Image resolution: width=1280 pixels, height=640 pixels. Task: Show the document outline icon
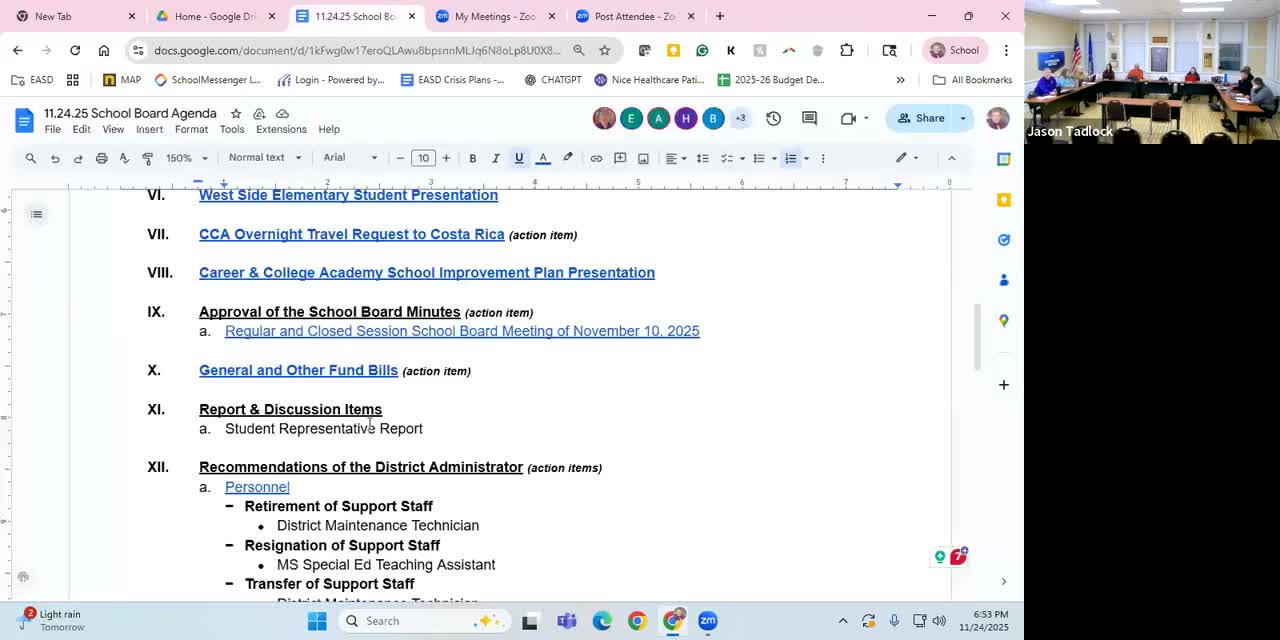(37, 214)
